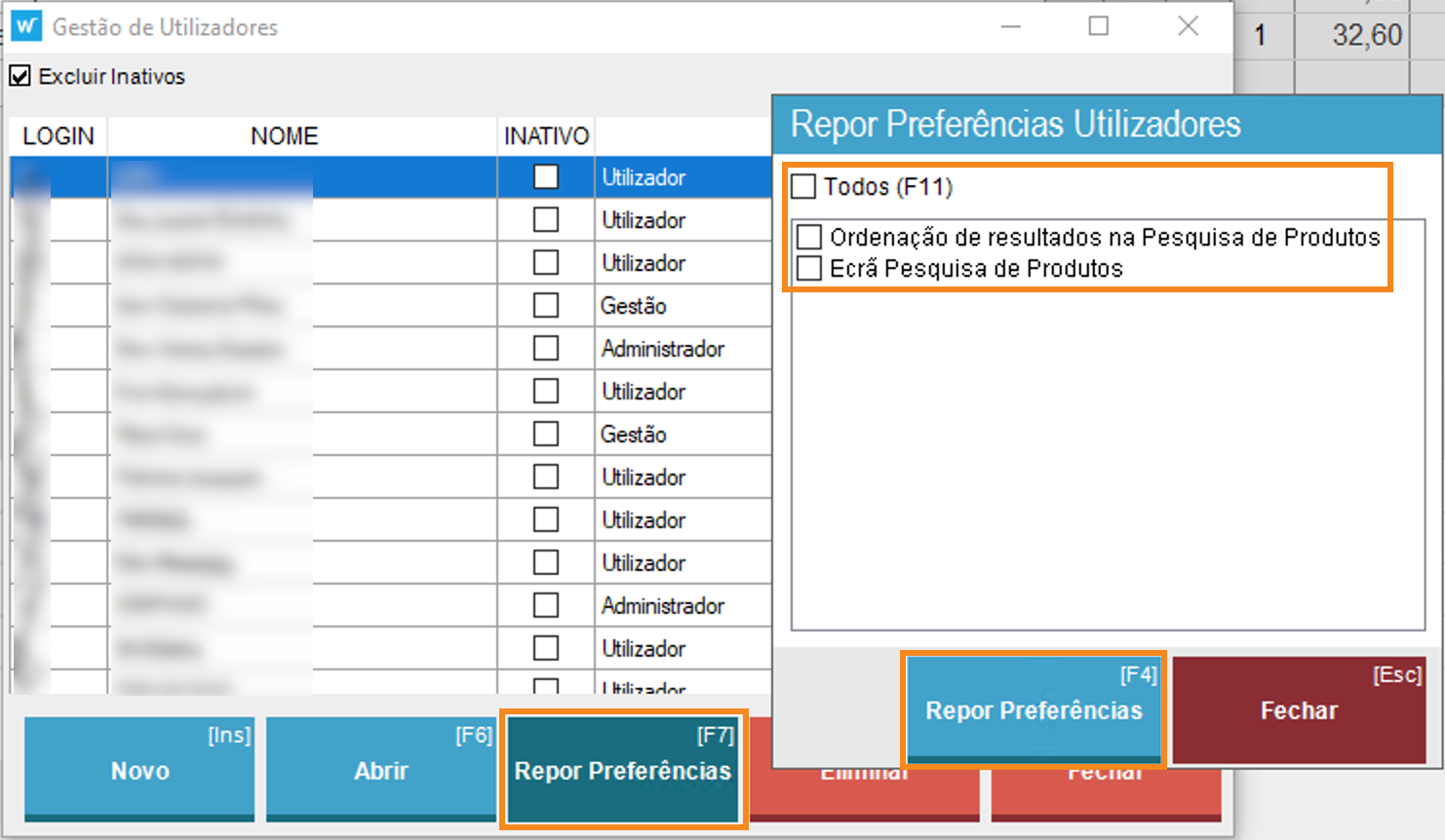1445x840 pixels.
Task: Maximize the Gestão de Utilizadores window
Action: [1099, 26]
